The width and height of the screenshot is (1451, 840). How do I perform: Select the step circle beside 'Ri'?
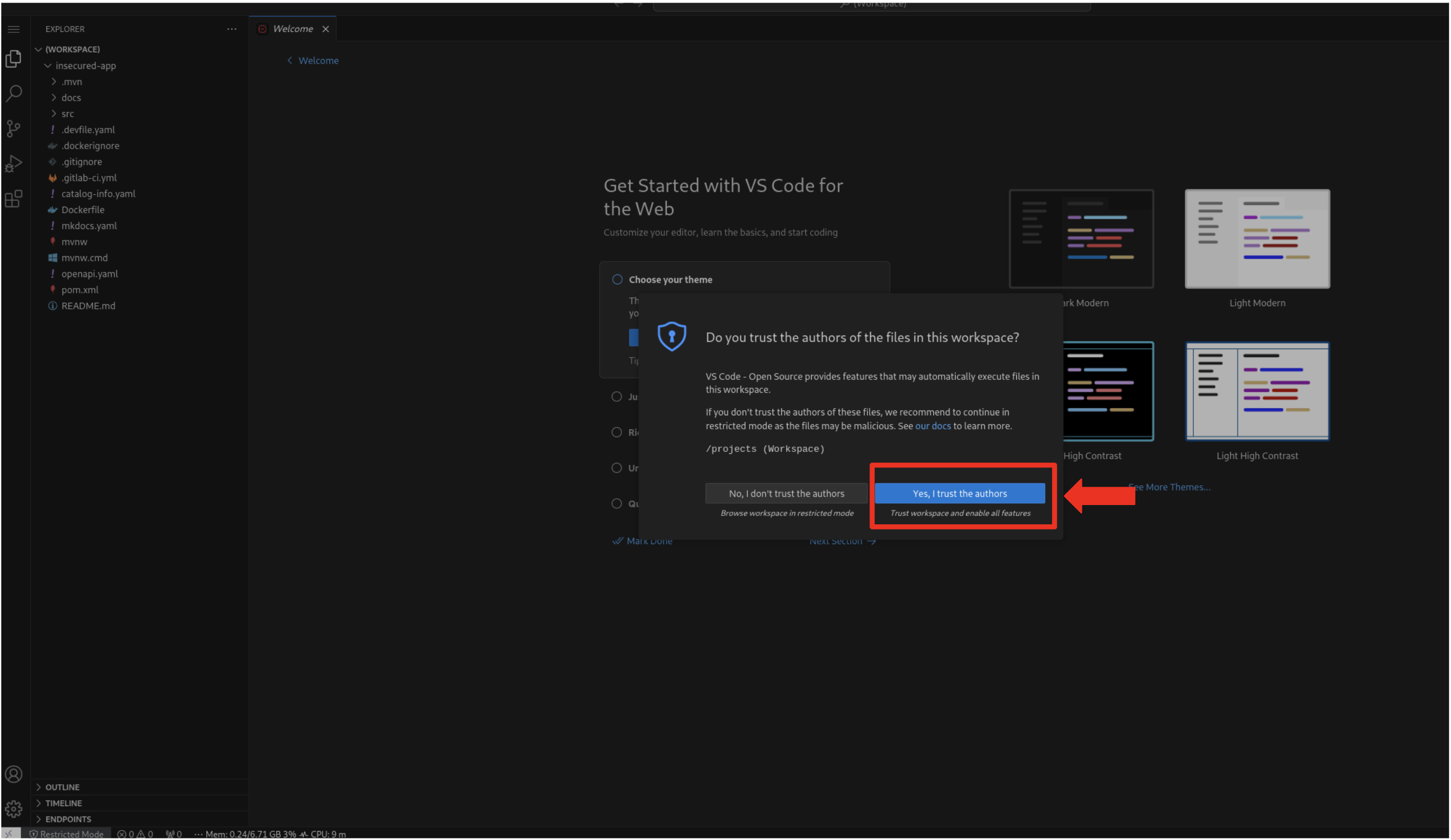click(617, 433)
